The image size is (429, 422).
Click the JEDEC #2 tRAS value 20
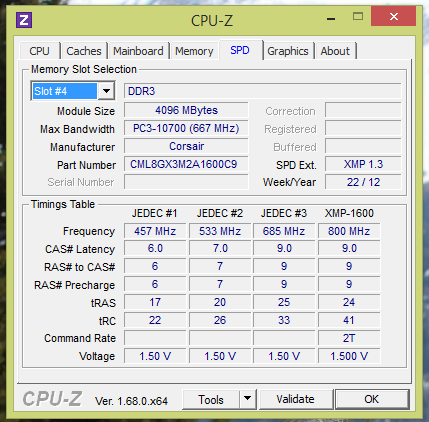220,302
